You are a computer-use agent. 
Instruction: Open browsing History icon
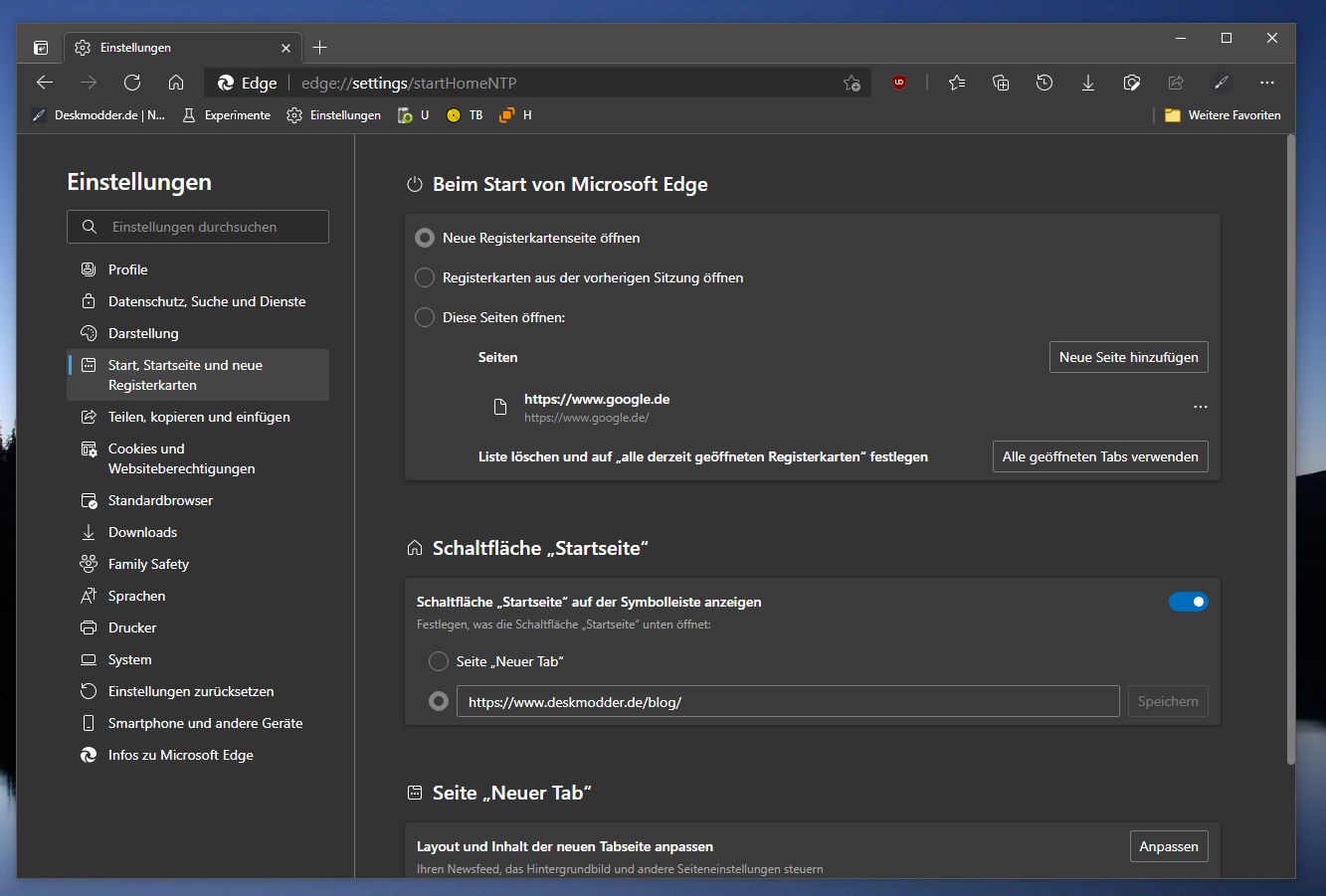coord(1044,83)
